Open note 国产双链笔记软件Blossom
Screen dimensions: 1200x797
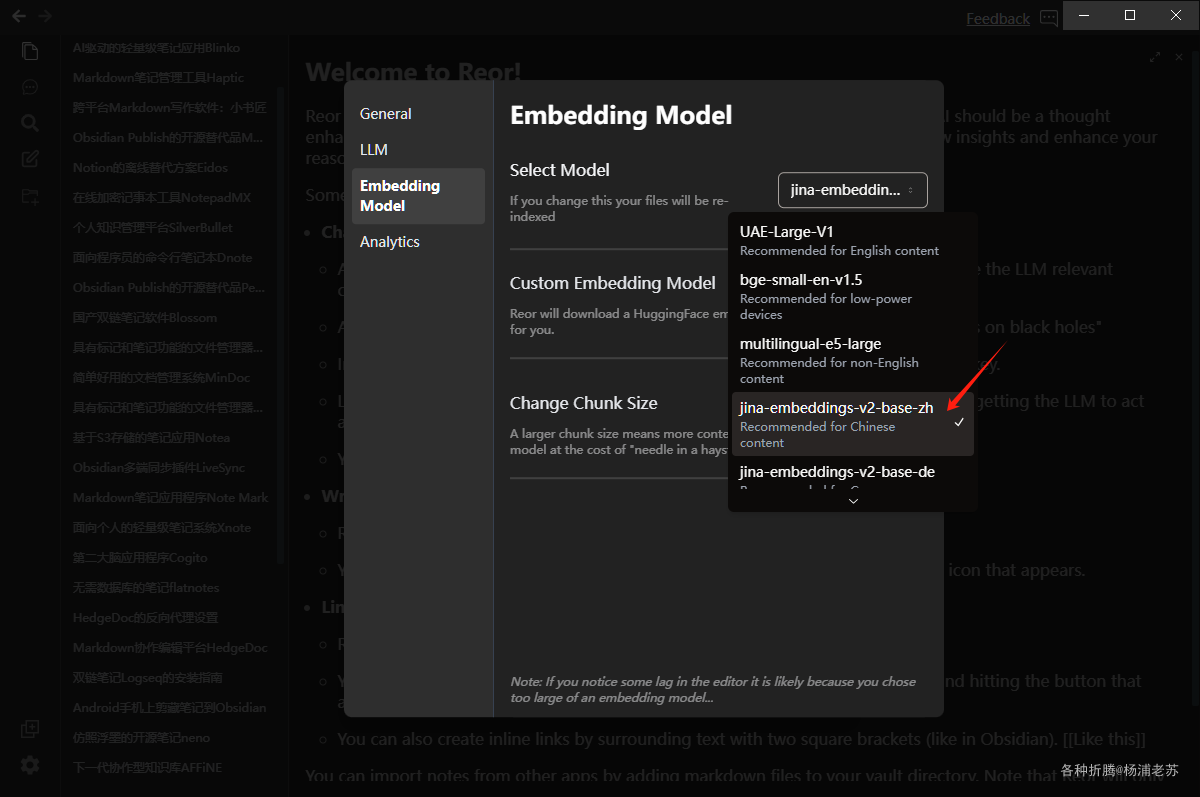point(144,318)
